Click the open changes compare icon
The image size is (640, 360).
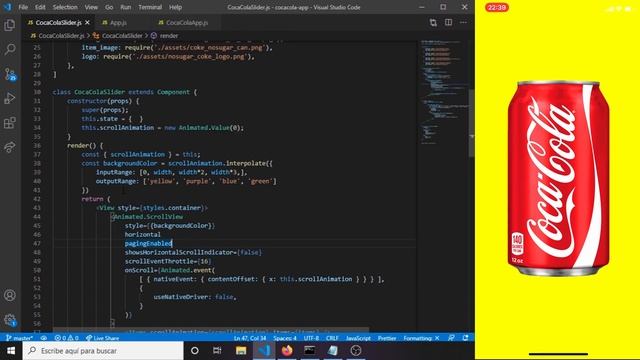pyautogui.click(x=433, y=22)
